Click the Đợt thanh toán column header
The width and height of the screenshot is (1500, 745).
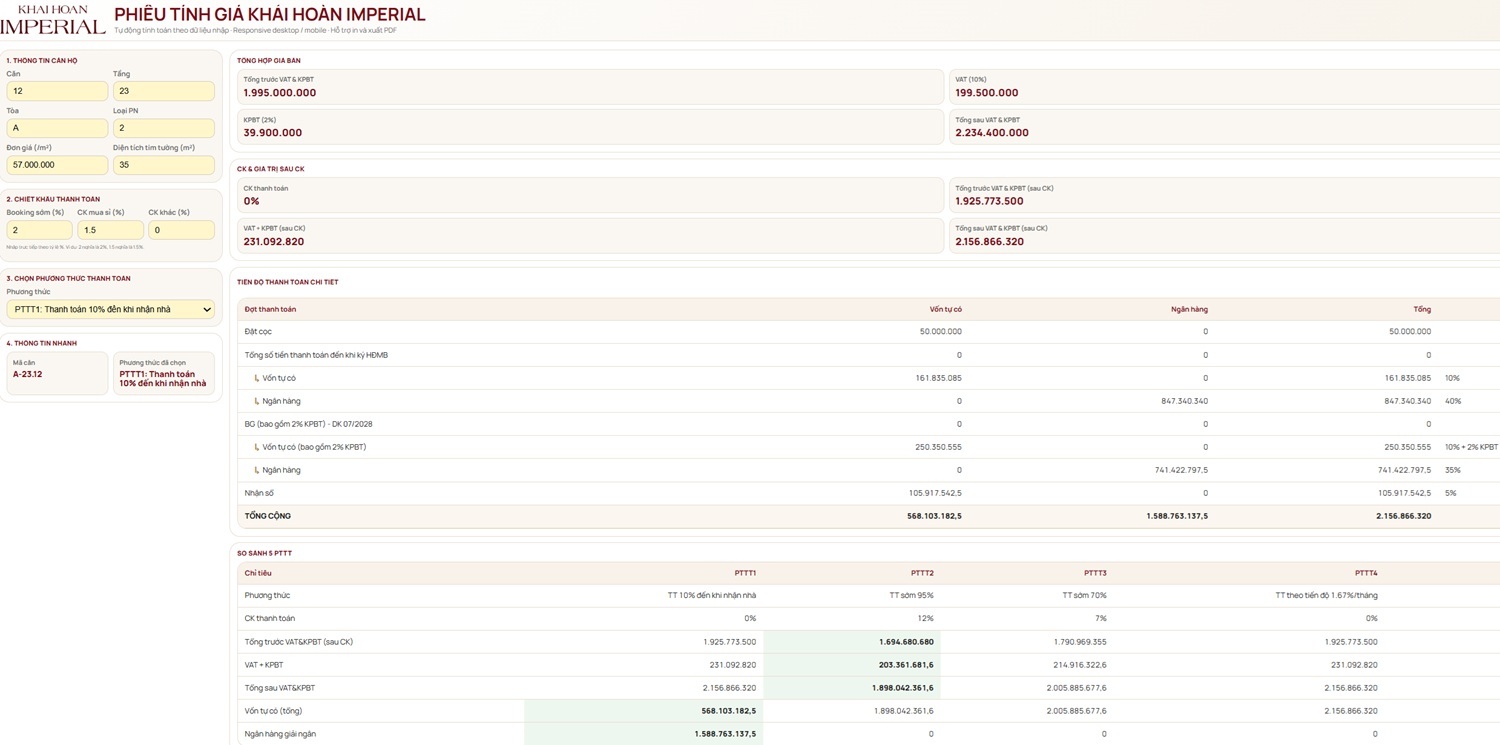tap(270, 310)
